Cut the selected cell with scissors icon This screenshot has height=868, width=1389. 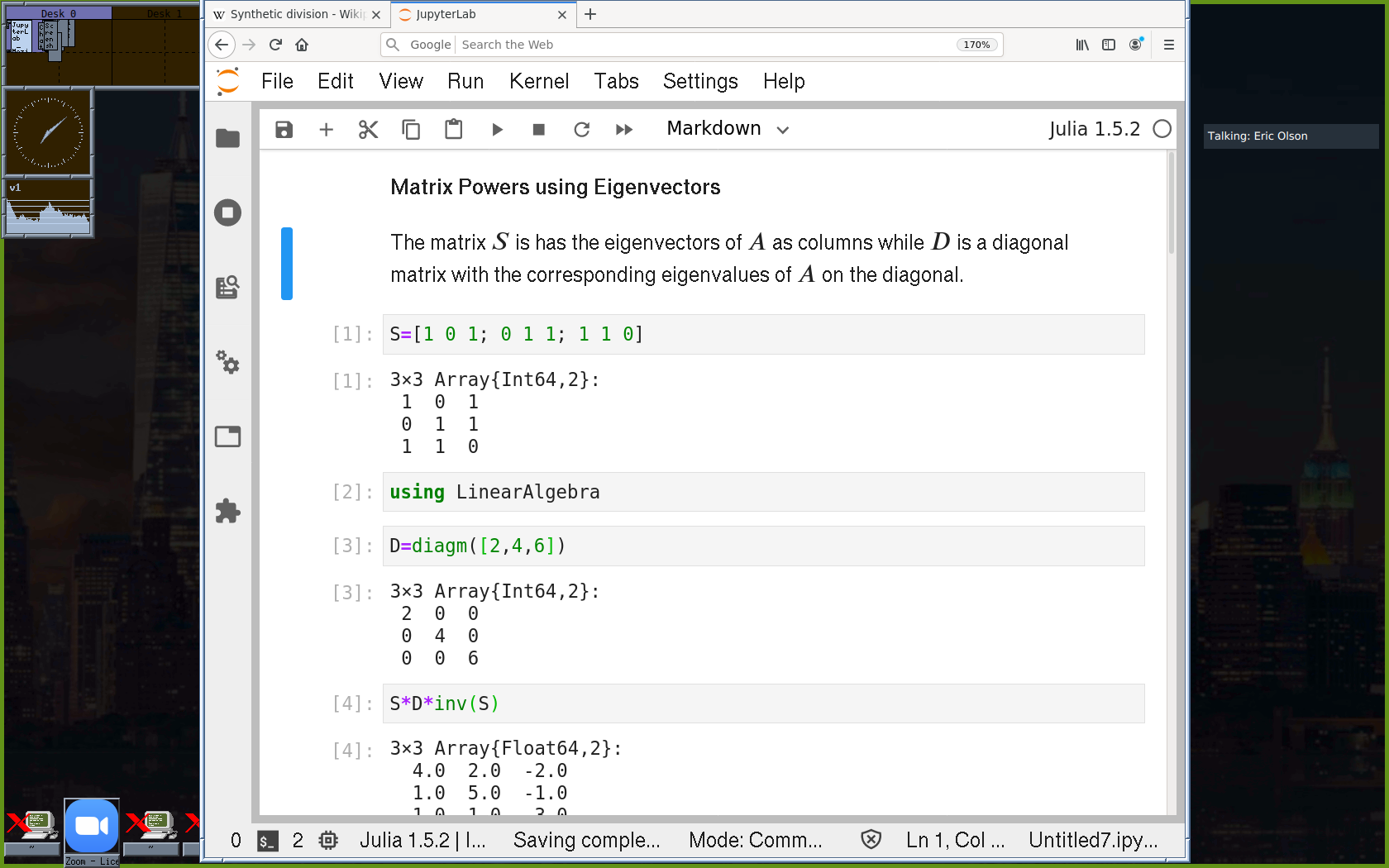point(368,129)
